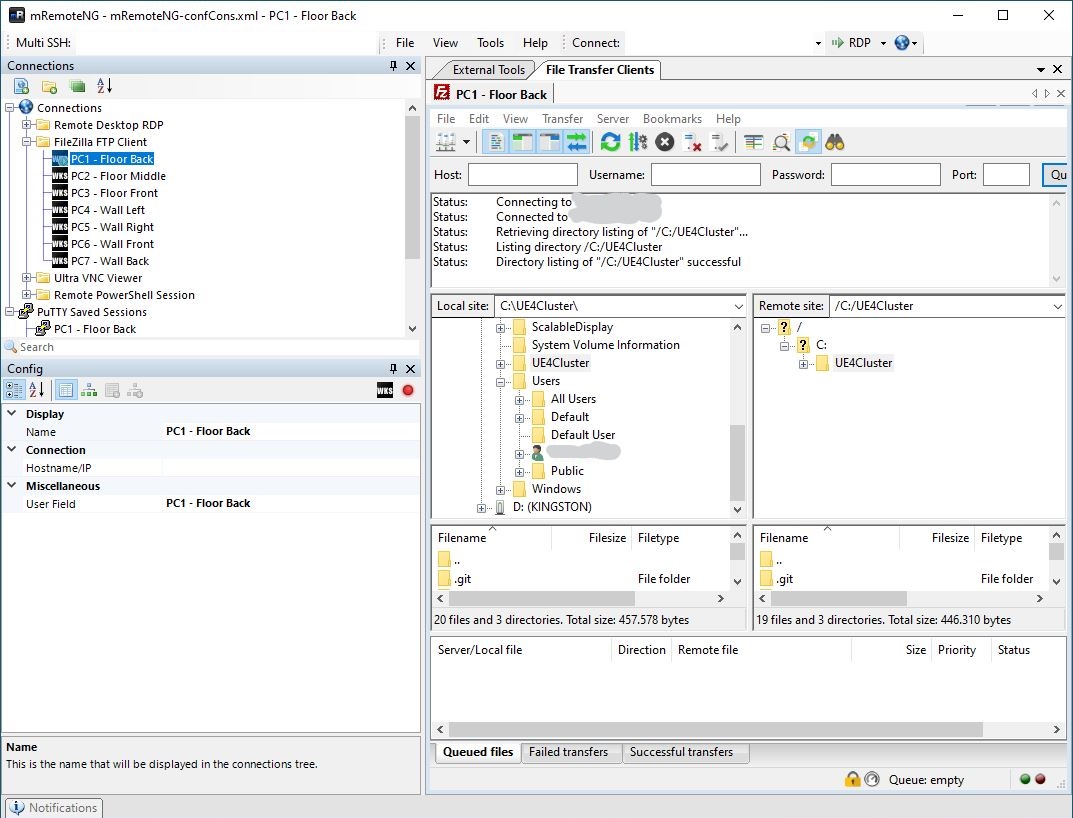Screen dimensions: 1073x818
Task: Open directory listing filters icon
Action: click(x=753, y=142)
